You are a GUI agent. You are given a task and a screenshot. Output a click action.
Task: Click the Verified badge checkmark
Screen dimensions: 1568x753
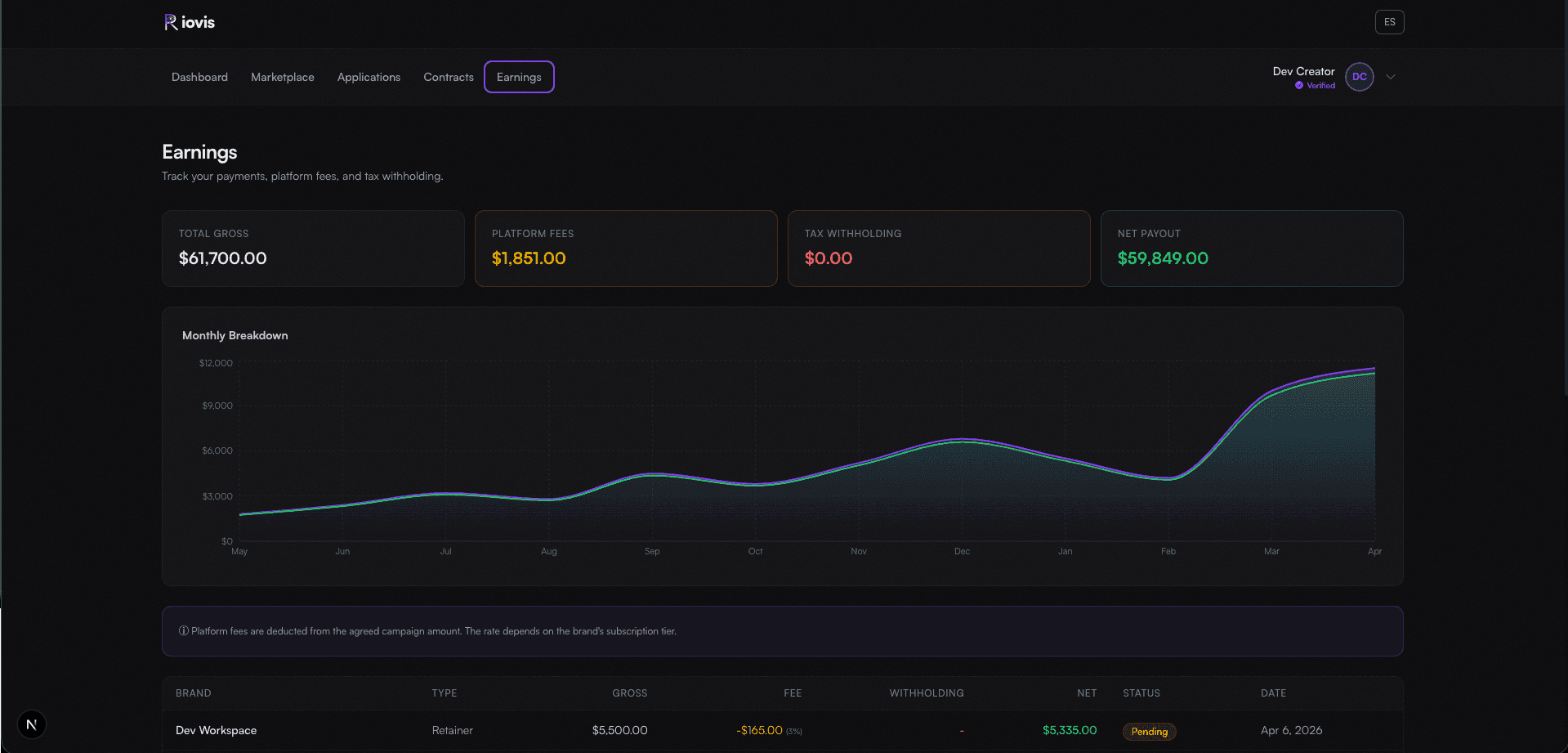[x=1299, y=85]
